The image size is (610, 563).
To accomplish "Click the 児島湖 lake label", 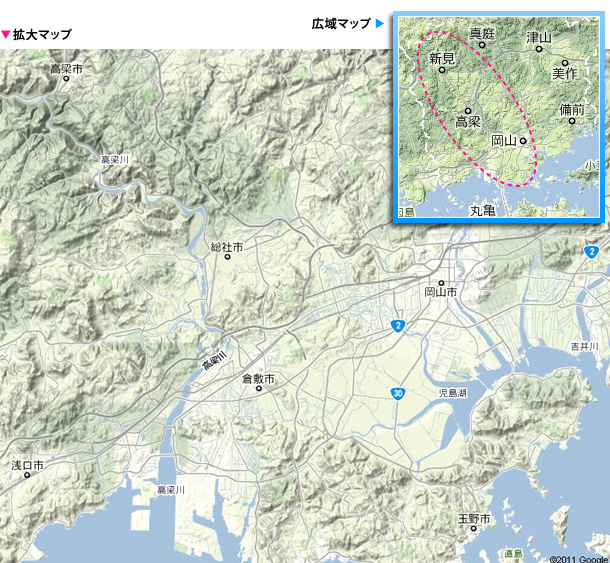I will 454,394.
